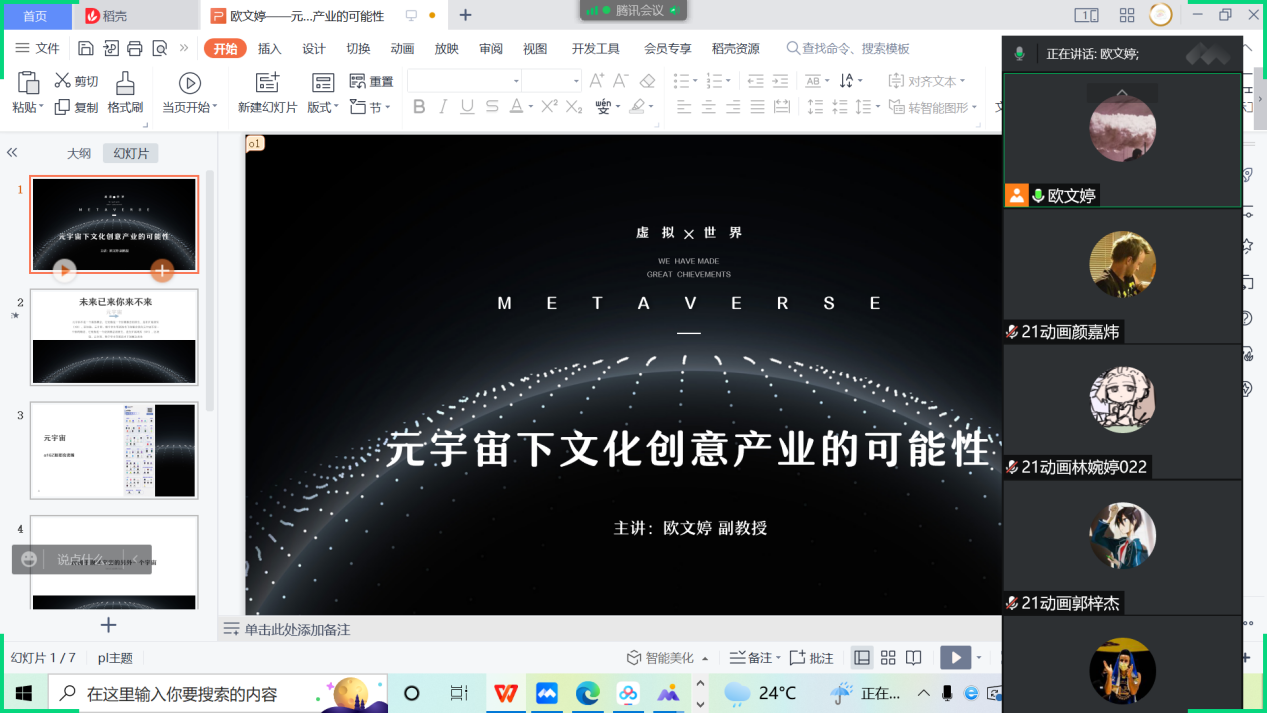The height and width of the screenshot is (713, 1267).
Task: Align text right
Action: [x=733, y=107]
